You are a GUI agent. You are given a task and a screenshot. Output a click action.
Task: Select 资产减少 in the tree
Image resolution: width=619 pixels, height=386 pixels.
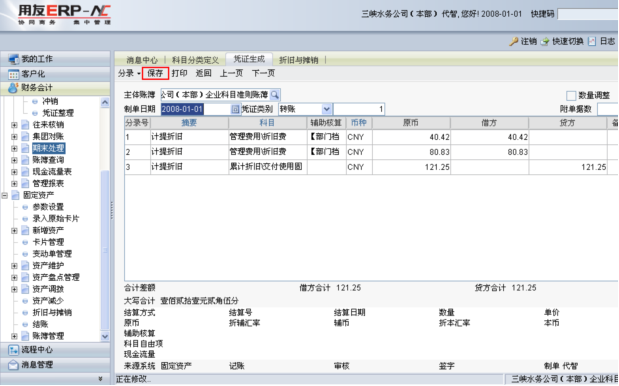[48, 301]
